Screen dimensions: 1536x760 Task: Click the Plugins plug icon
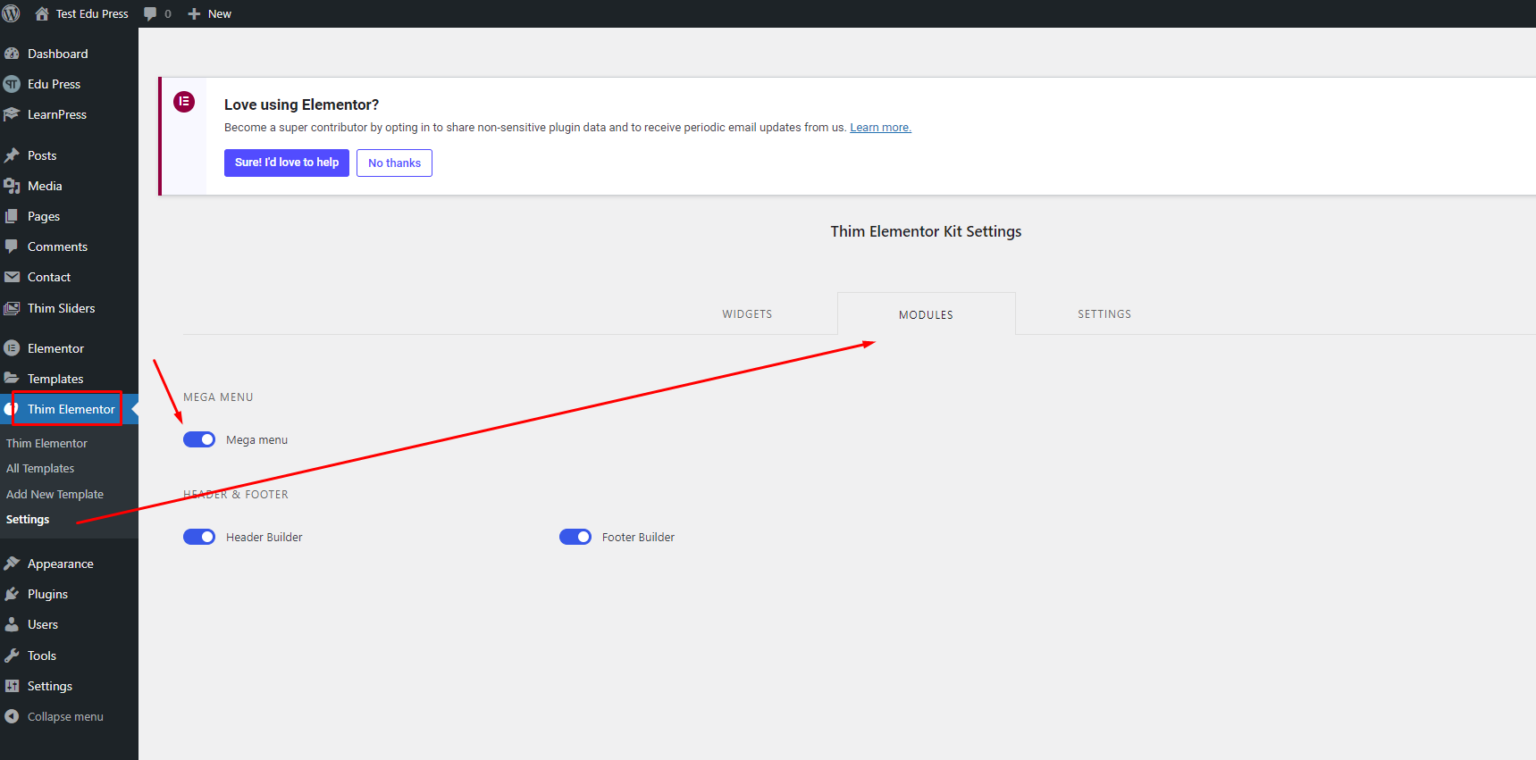(12, 594)
